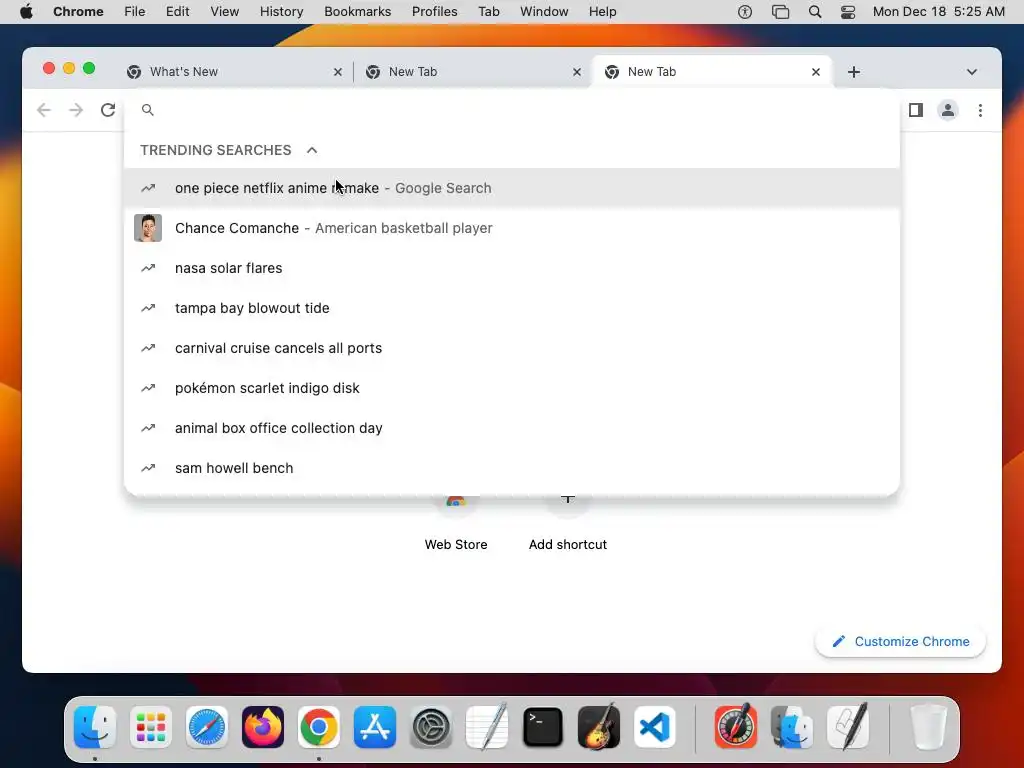Open the View menu
The image size is (1024, 768).
click(224, 12)
